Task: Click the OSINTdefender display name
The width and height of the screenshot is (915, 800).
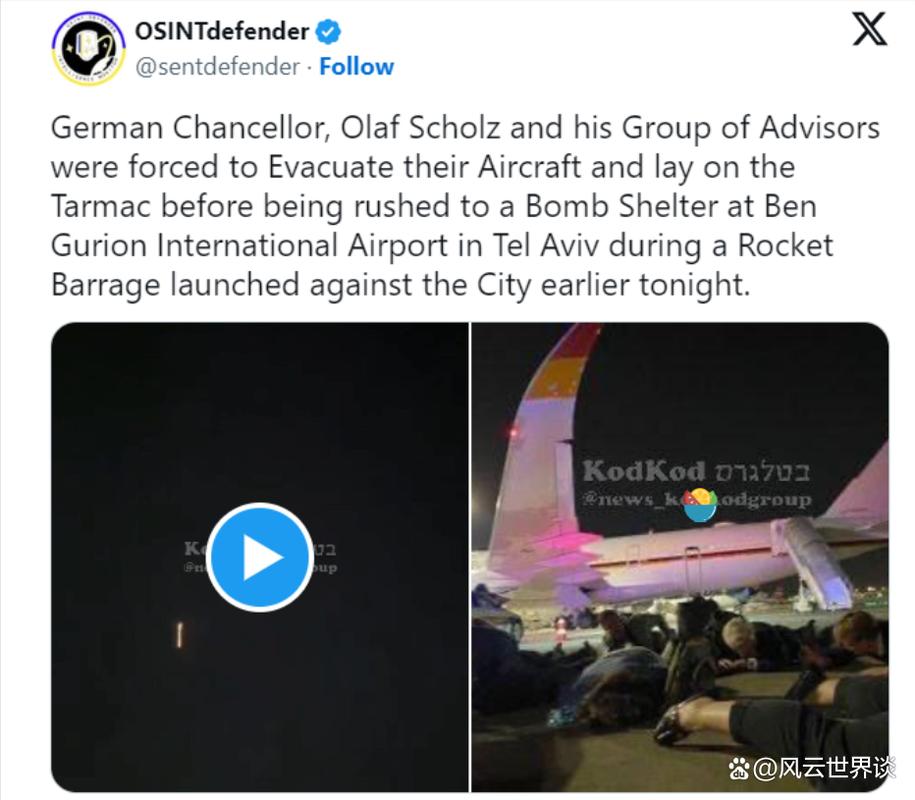Action: click(222, 32)
